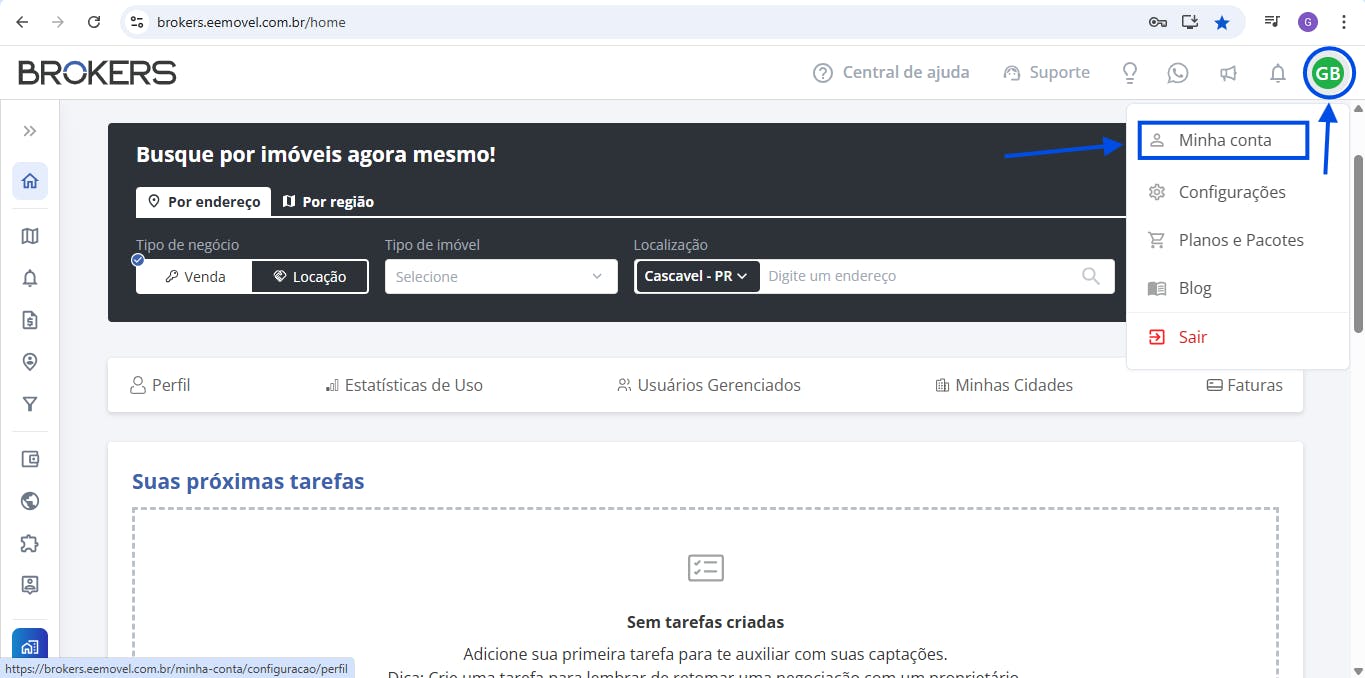
Task: Open the wallet icon in sidebar
Action: click(30, 459)
